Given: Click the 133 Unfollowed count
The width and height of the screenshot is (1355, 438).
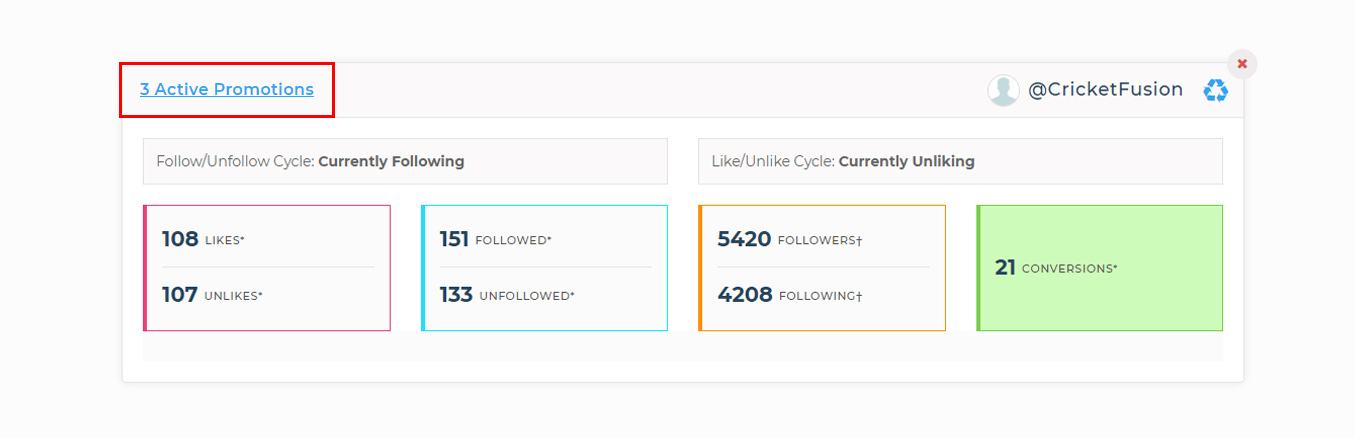Looking at the screenshot, I should 456,295.
